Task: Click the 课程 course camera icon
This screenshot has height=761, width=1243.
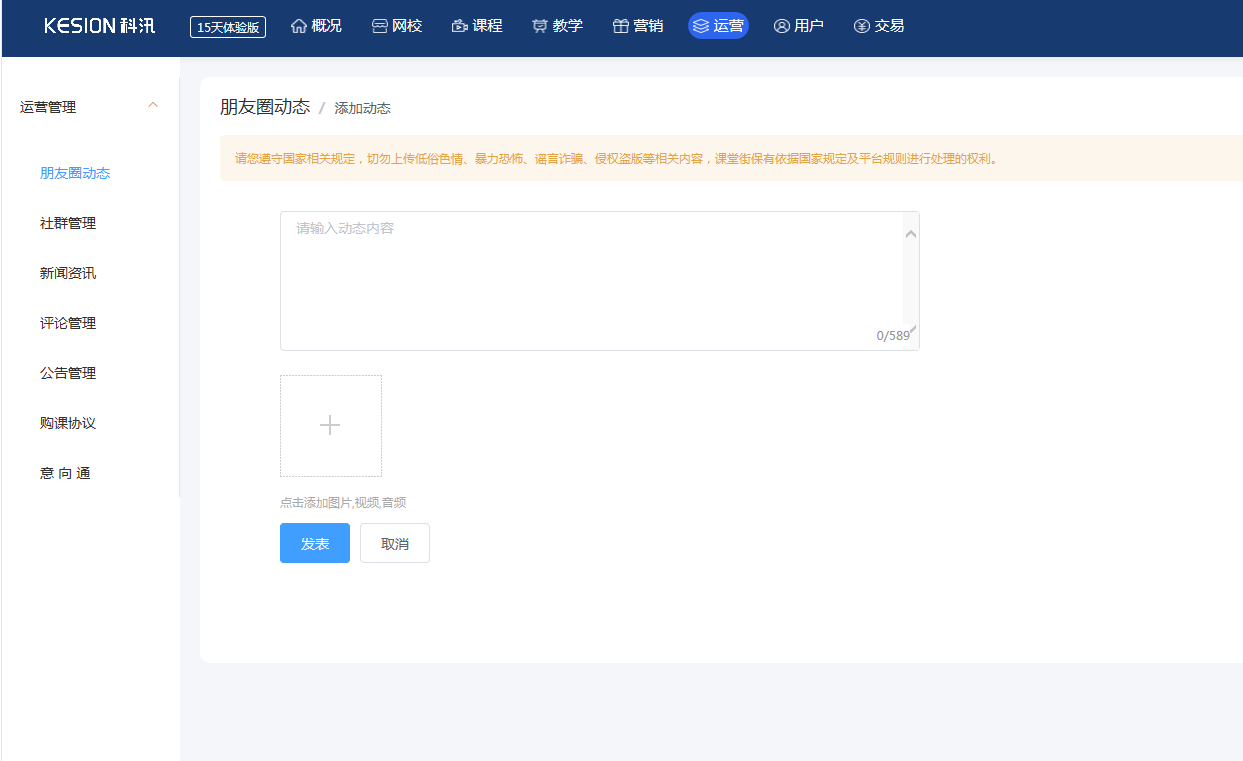Action: tap(460, 26)
